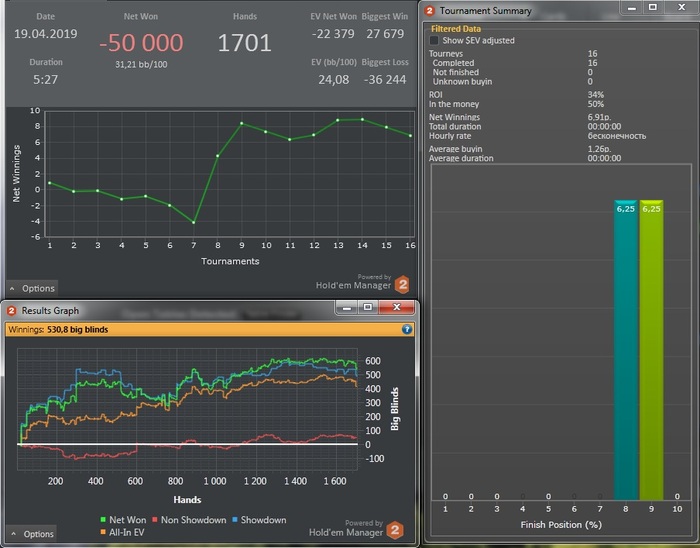The width and height of the screenshot is (700, 548).
Task: Click the Hold'em Manager 2 logo under tournaments graph
Action: click(x=402, y=284)
